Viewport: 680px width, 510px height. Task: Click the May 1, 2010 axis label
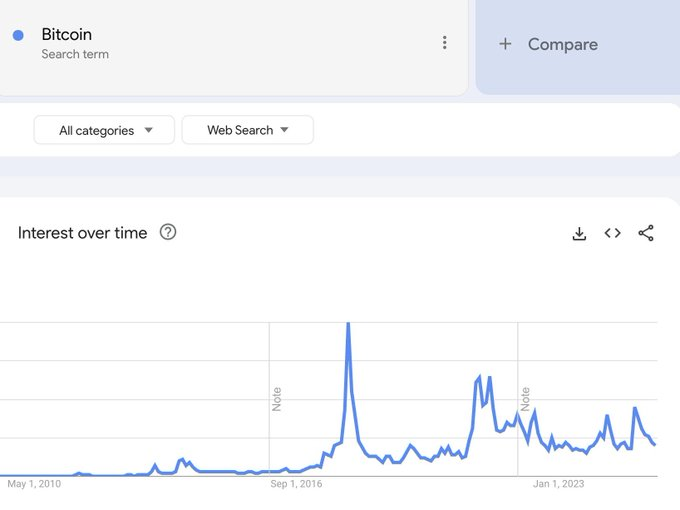tap(34, 484)
